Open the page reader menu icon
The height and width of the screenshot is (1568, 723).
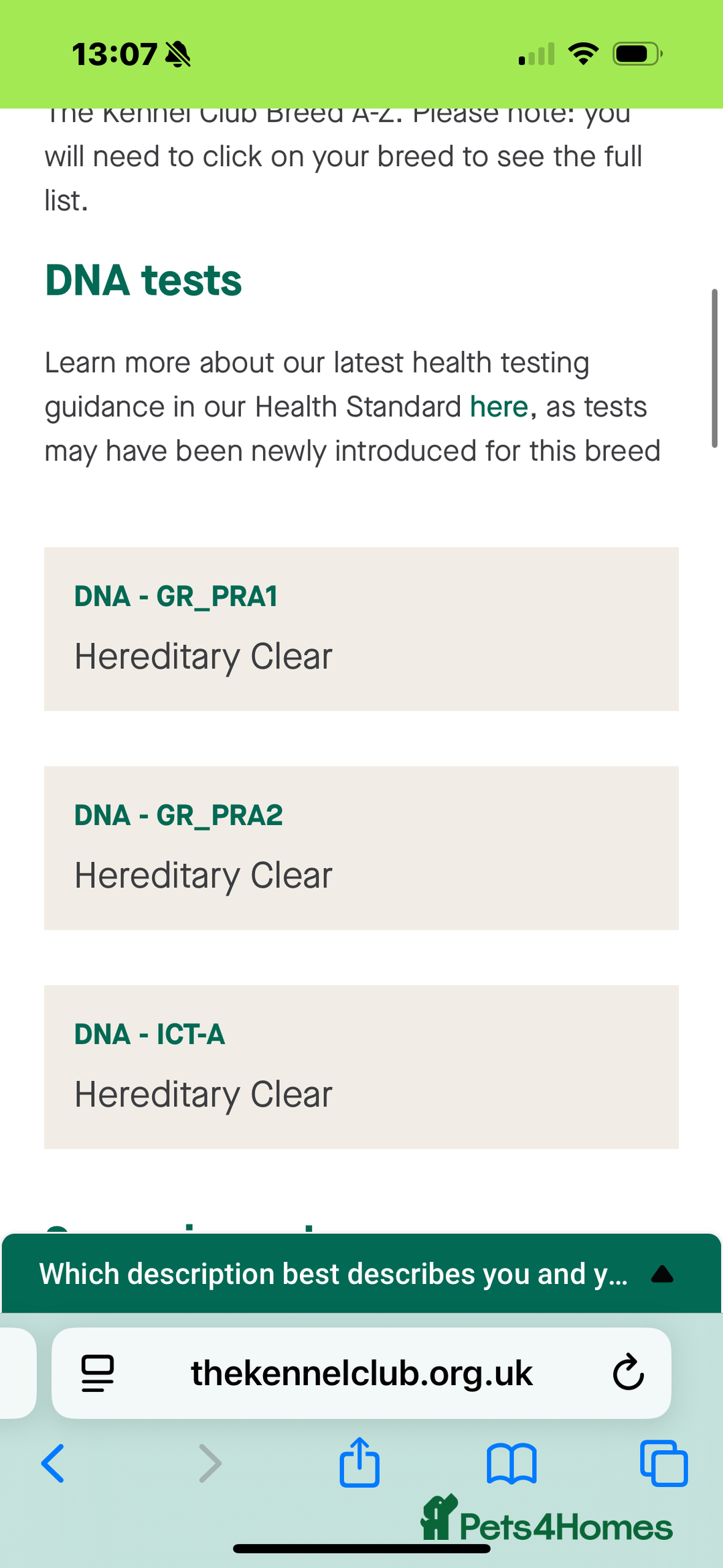98,1372
